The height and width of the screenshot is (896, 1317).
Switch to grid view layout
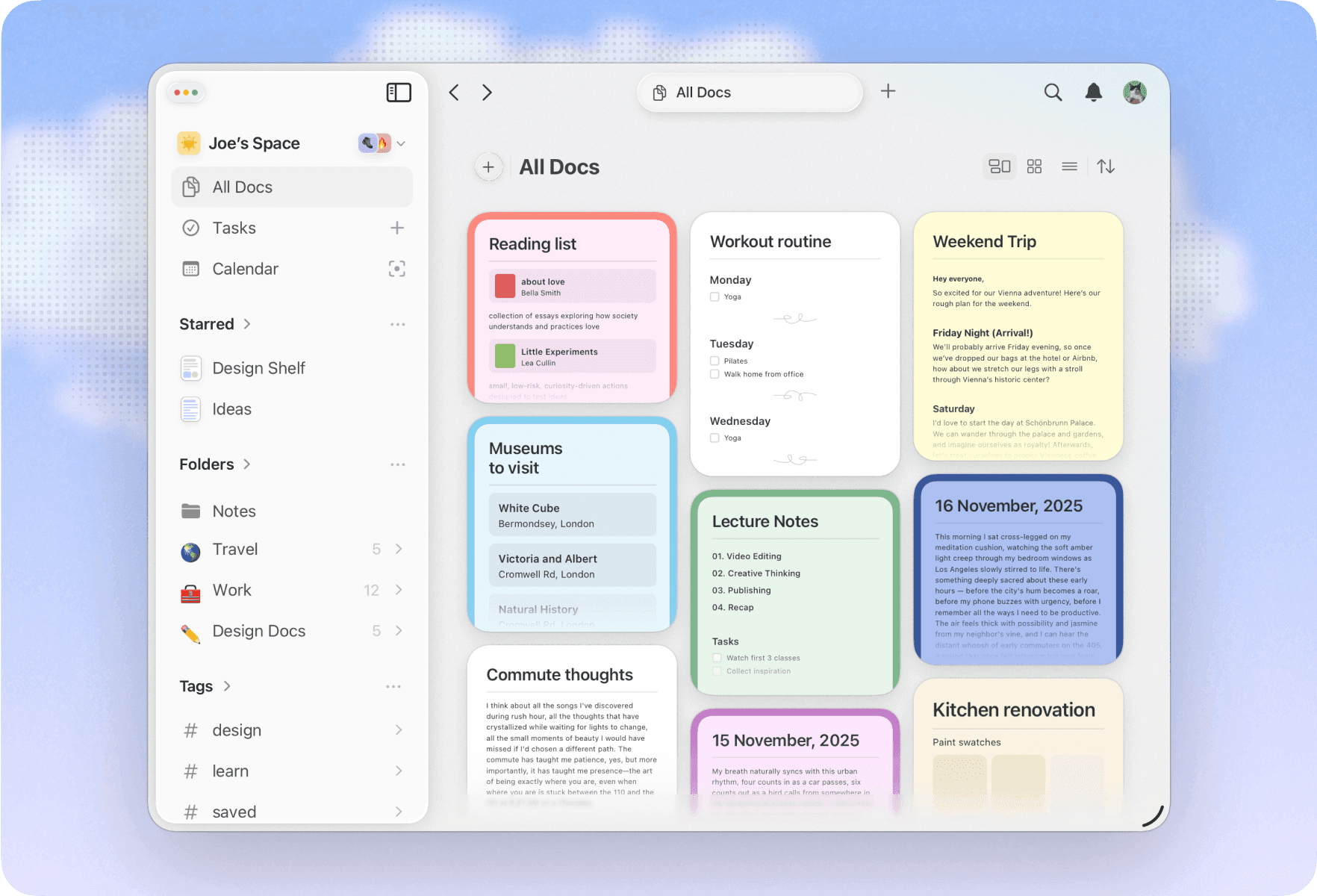(1034, 167)
